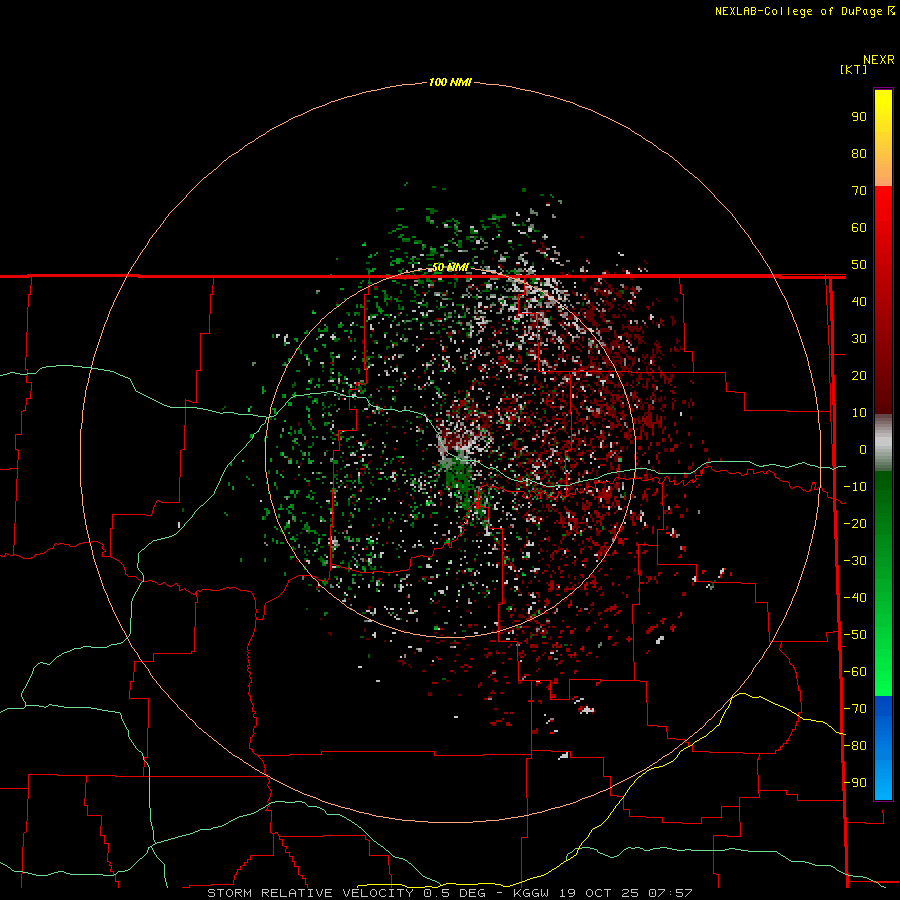Click the -30 scale value

pyautogui.click(x=855, y=561)
